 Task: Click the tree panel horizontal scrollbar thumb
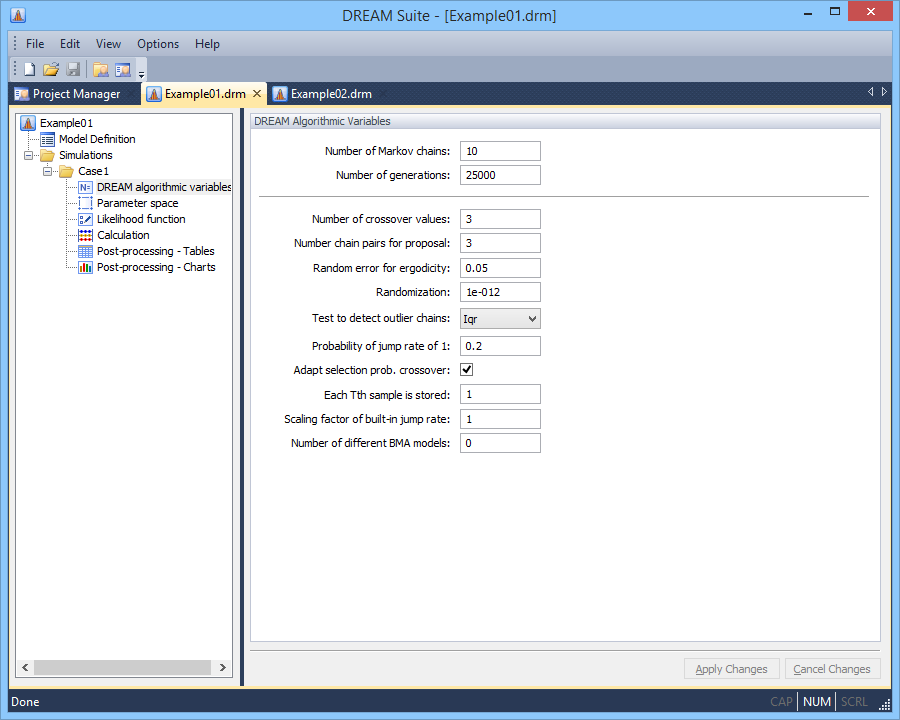coord(122,667)
